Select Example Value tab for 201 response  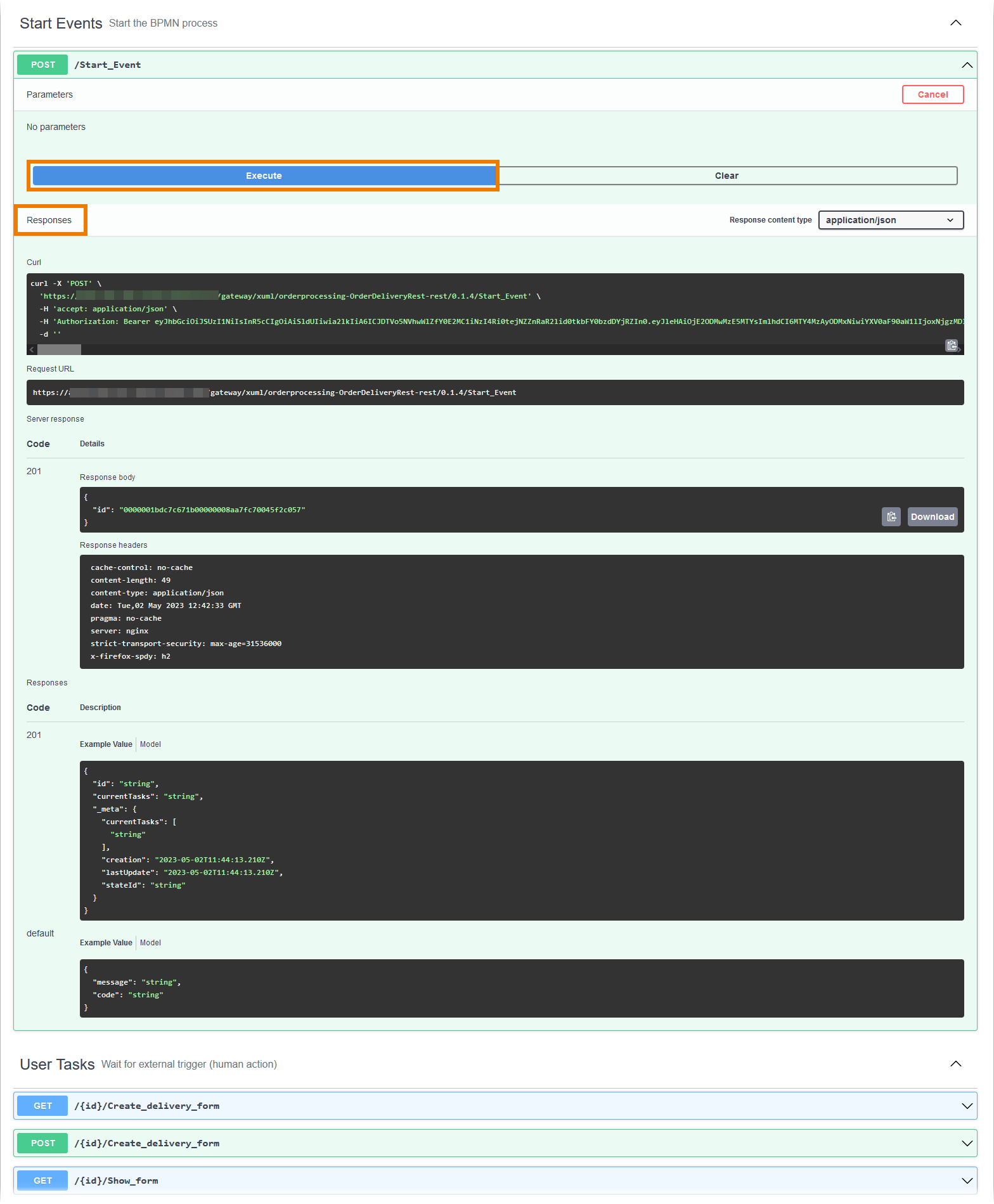tap(106, 744)
